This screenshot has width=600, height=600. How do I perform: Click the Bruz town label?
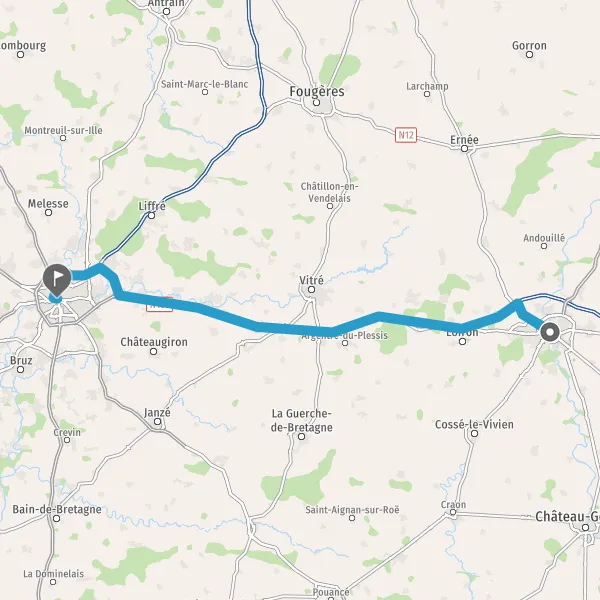click(x=21, y=360)
